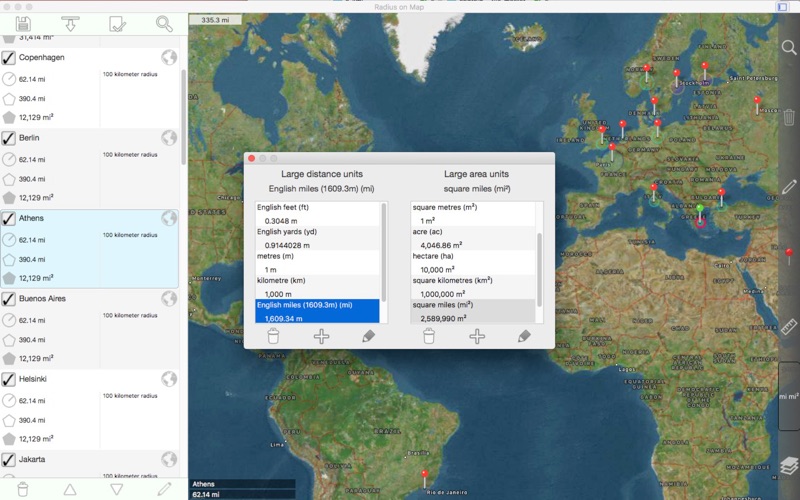The image size is (800, 500).
Task: Click the import download arrow icon
Action: 70,23
